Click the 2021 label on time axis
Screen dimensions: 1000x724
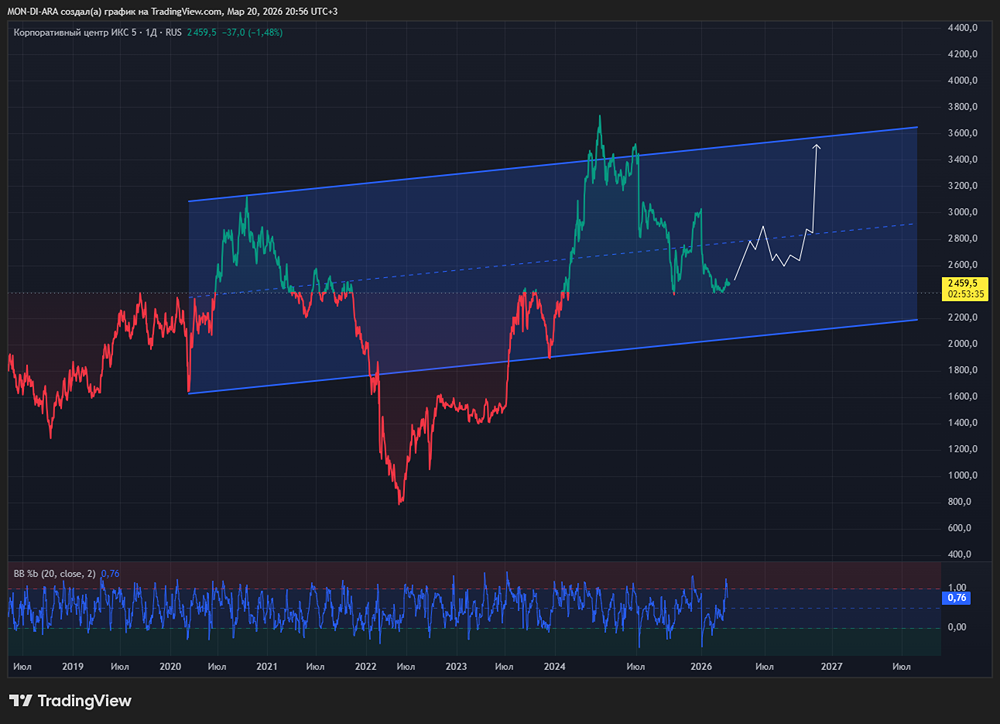267,665
